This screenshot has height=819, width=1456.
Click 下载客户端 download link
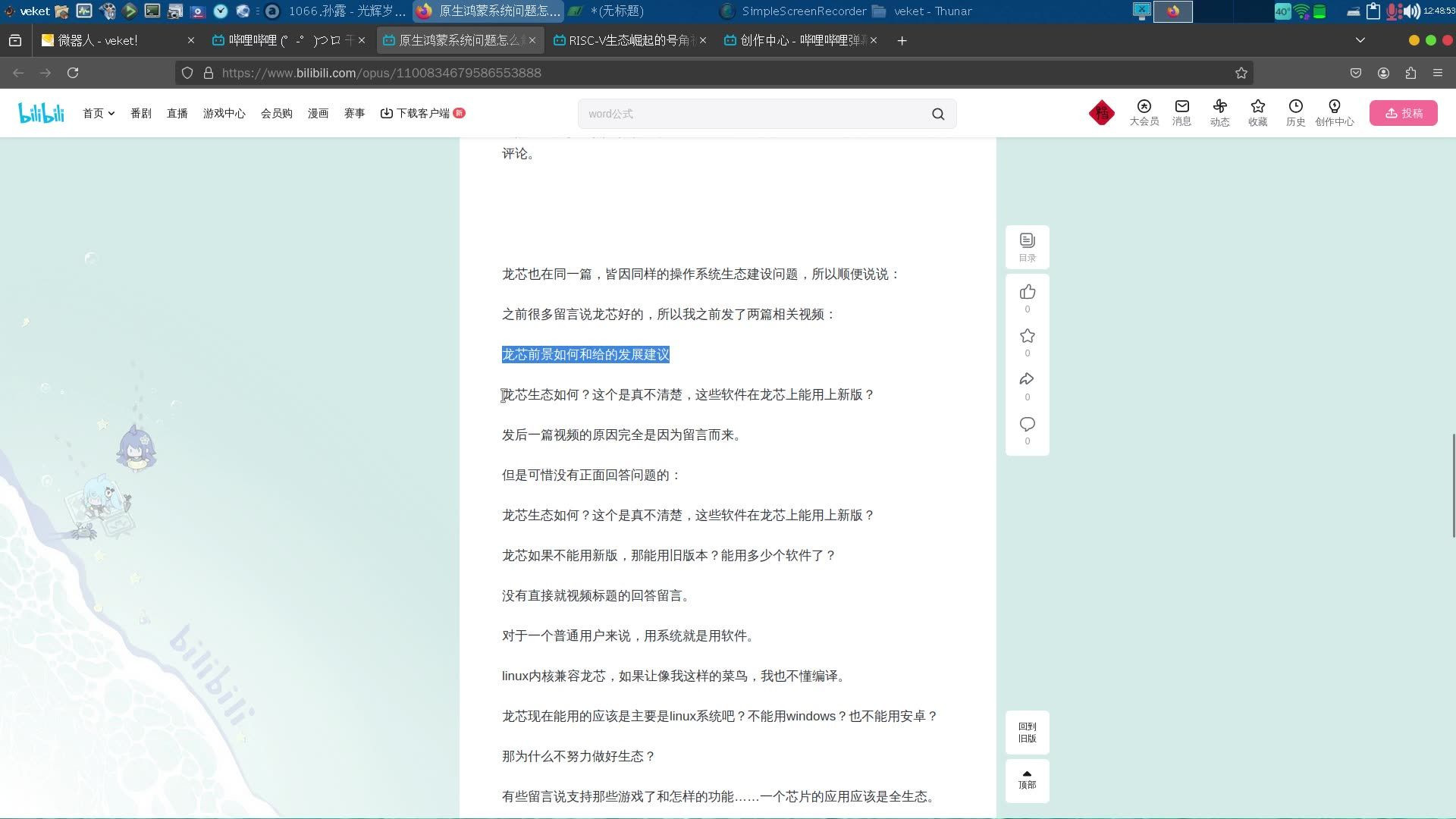pyautogui.click(x=422, y=113)
